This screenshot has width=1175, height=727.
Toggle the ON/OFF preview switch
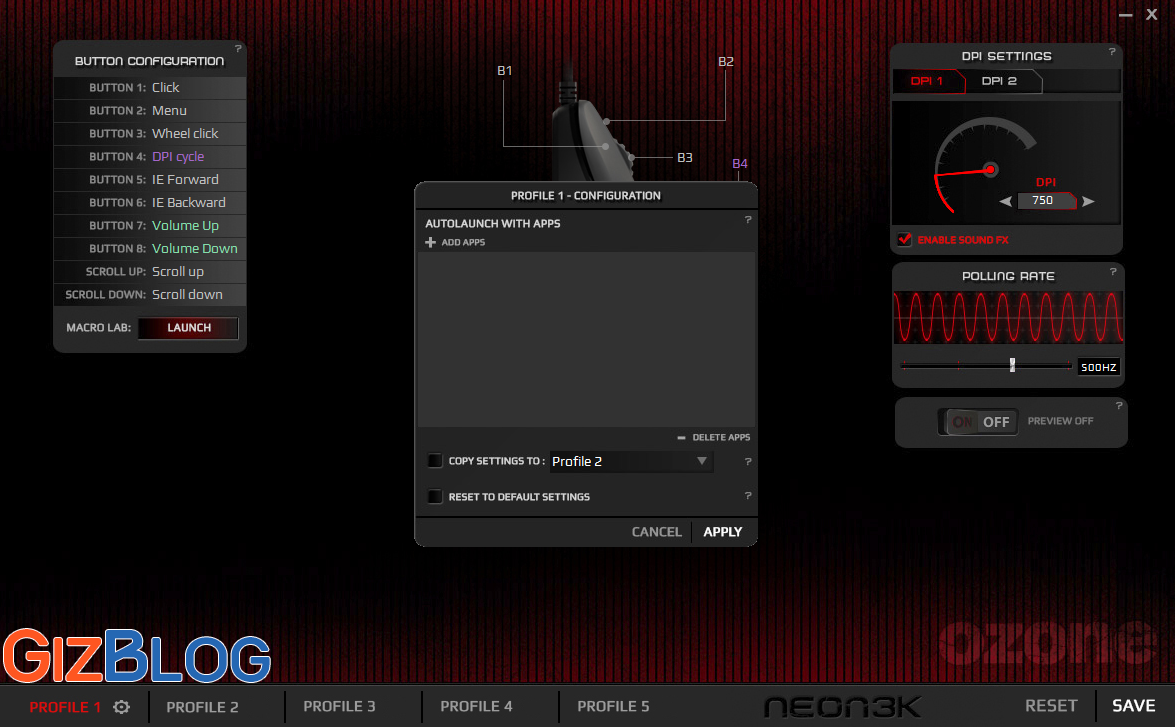(978, 422)
